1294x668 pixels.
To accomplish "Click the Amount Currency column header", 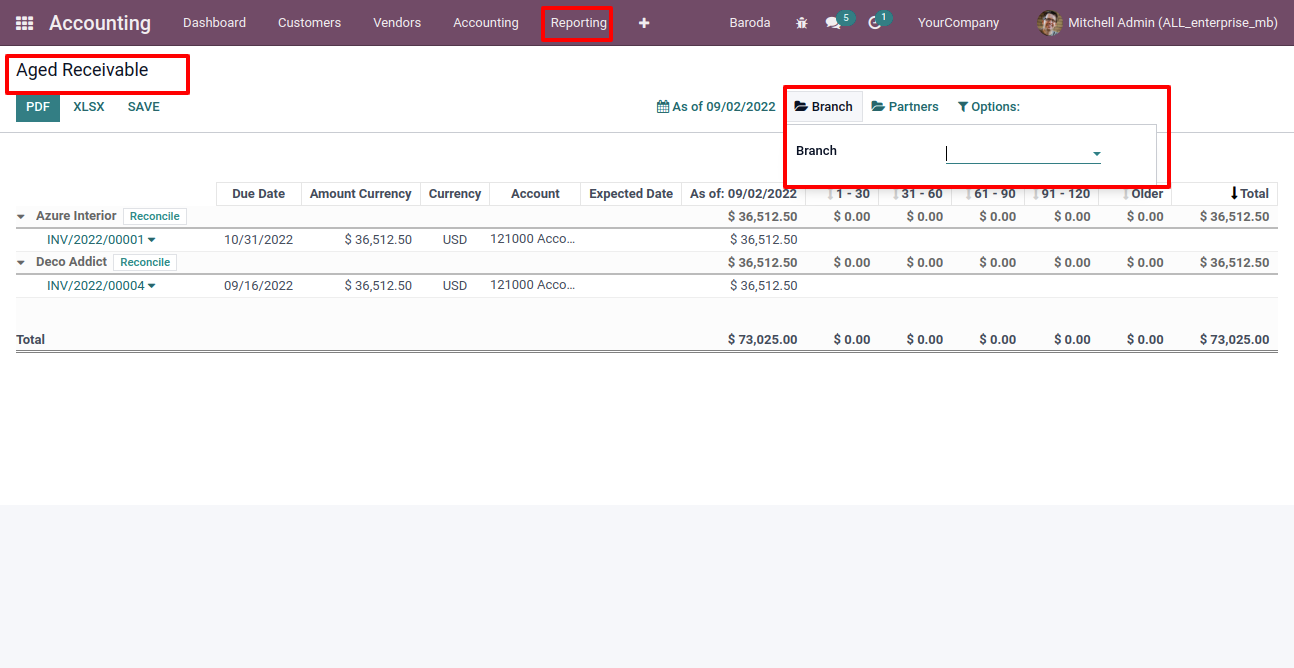I will (x=360, y=194).
